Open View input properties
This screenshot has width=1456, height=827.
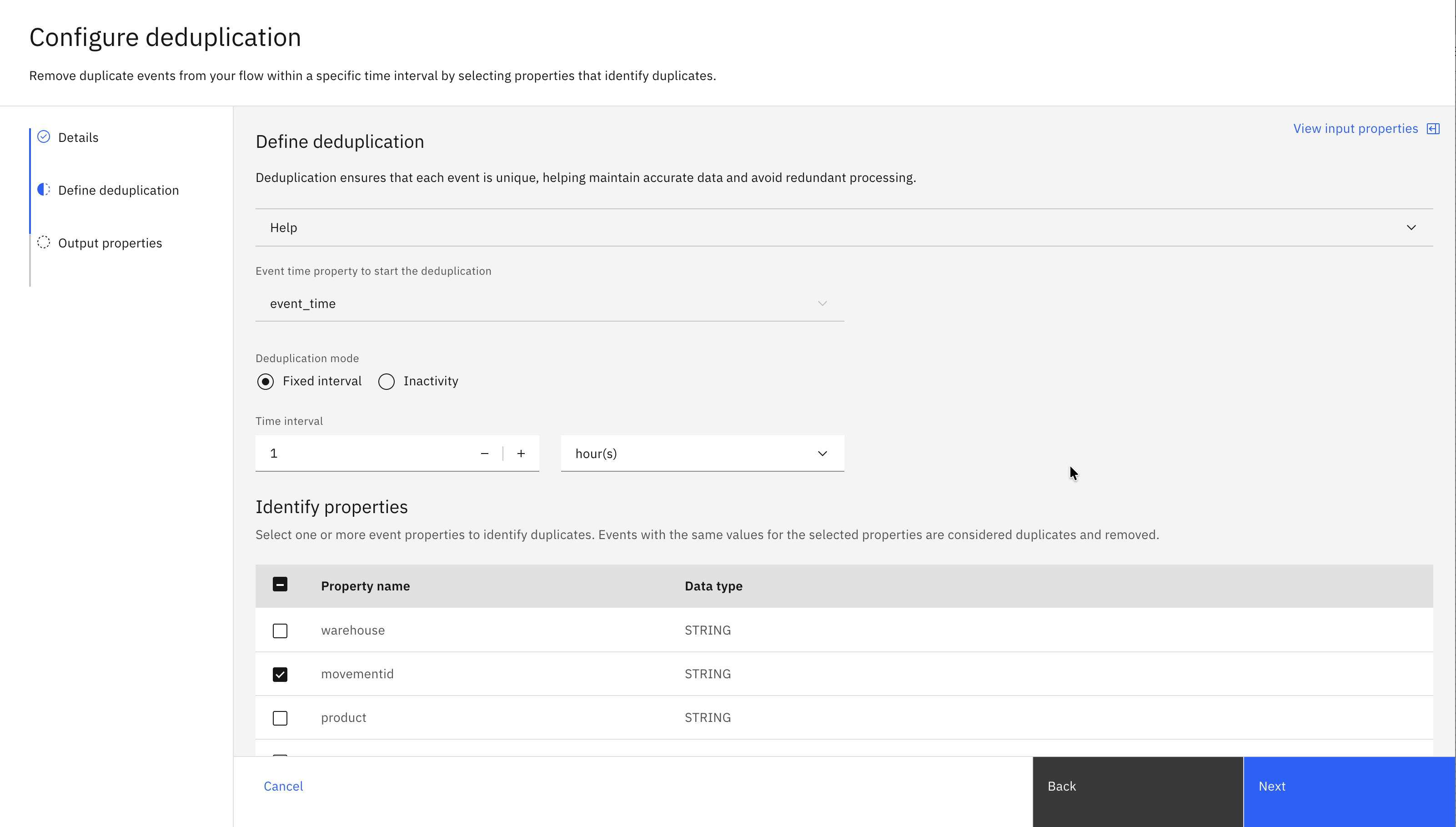tap(1356, 128)
